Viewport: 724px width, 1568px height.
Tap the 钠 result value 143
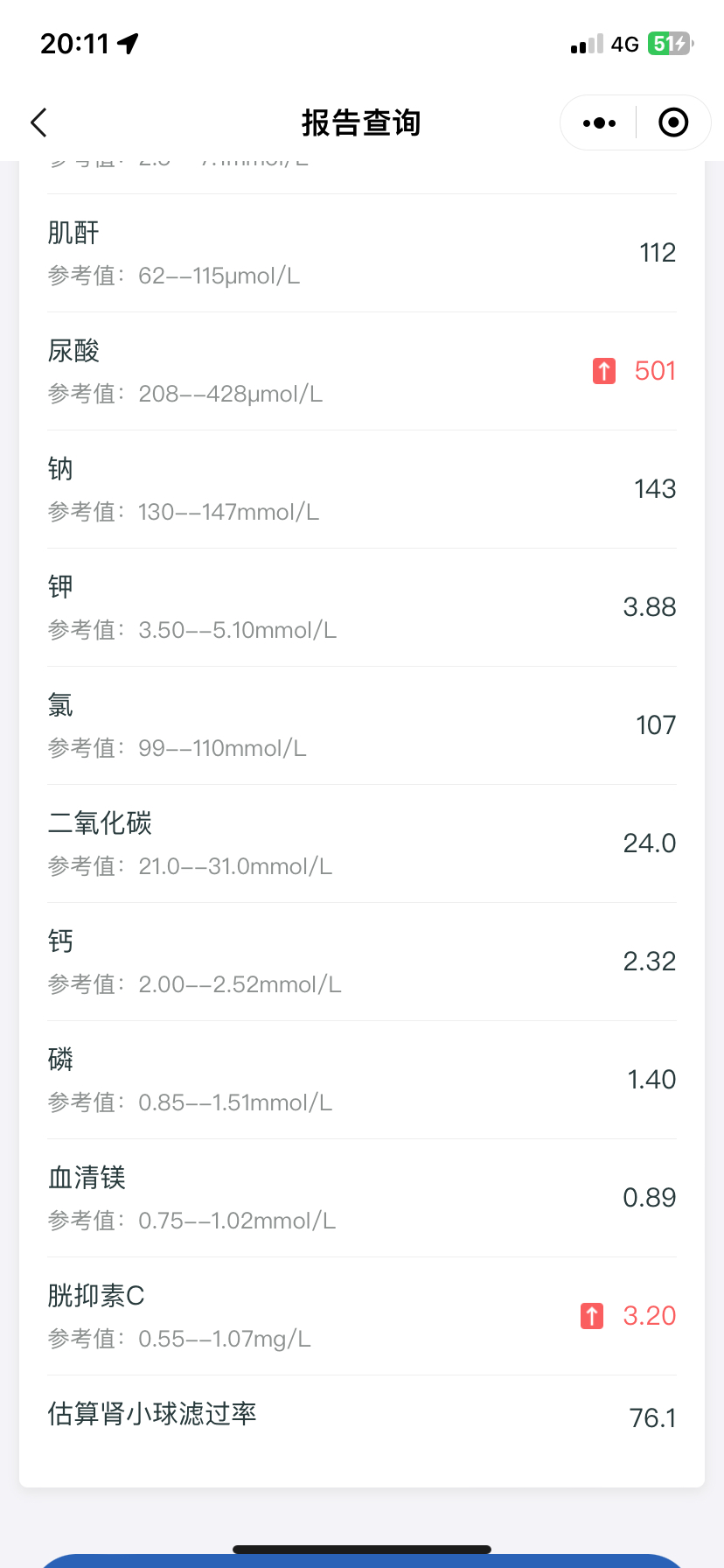pyautogui.click(x=655, y=489)
